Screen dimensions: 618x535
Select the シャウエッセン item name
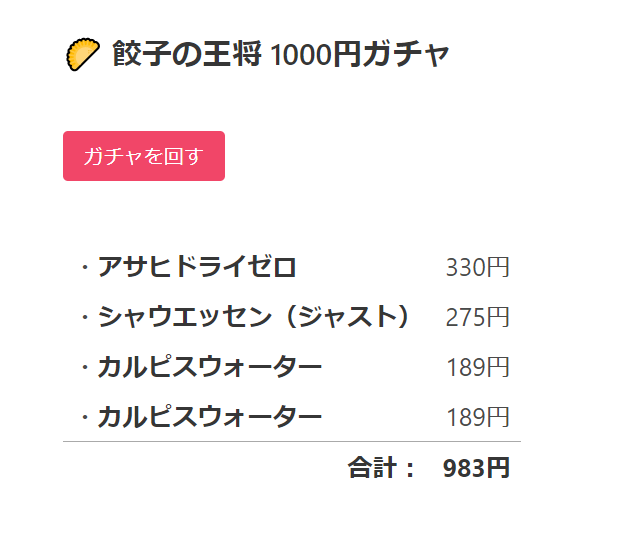click(184, 317)
